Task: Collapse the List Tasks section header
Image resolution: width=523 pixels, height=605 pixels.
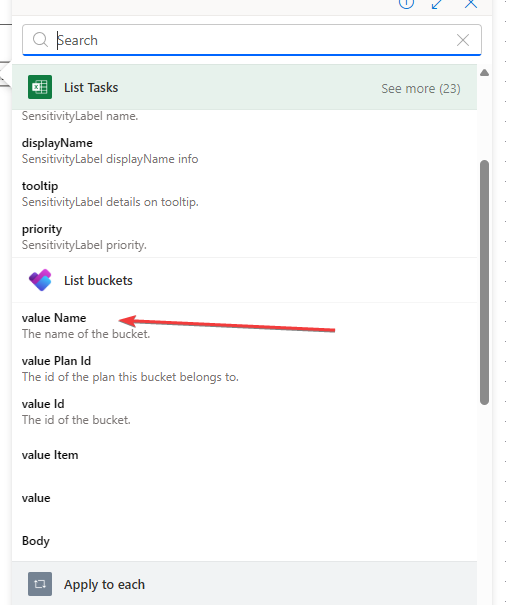Action: [244, 87]
